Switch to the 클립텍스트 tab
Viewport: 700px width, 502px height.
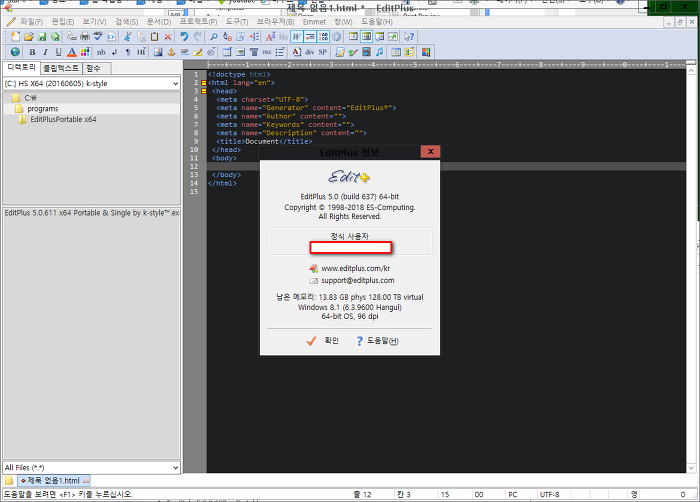(59, 68)
